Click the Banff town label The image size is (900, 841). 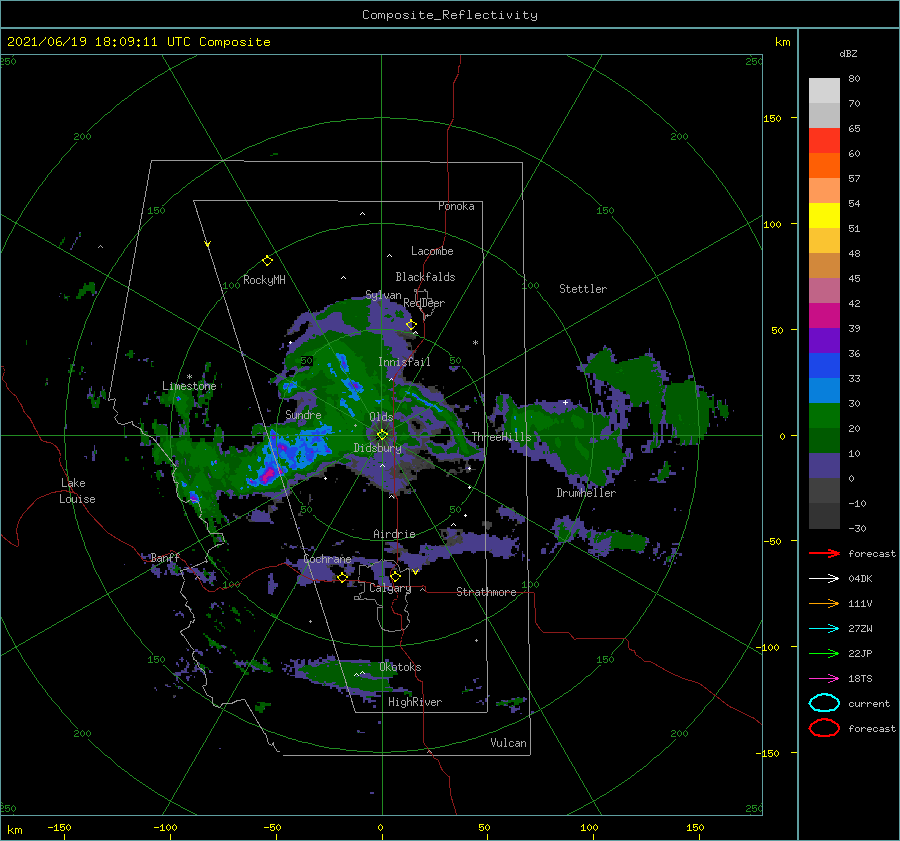(165, 557)
